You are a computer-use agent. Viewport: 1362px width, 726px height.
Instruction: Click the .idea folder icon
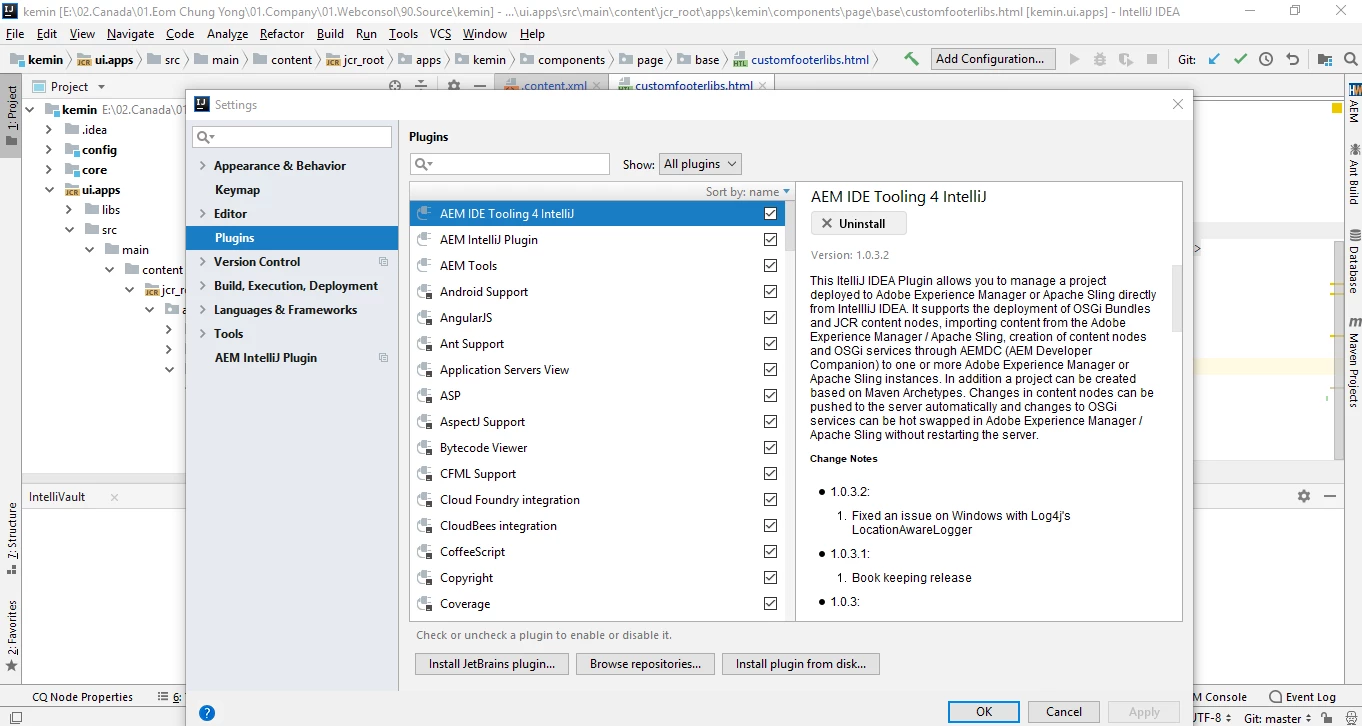pyautogui.click(x=72, y=129)
